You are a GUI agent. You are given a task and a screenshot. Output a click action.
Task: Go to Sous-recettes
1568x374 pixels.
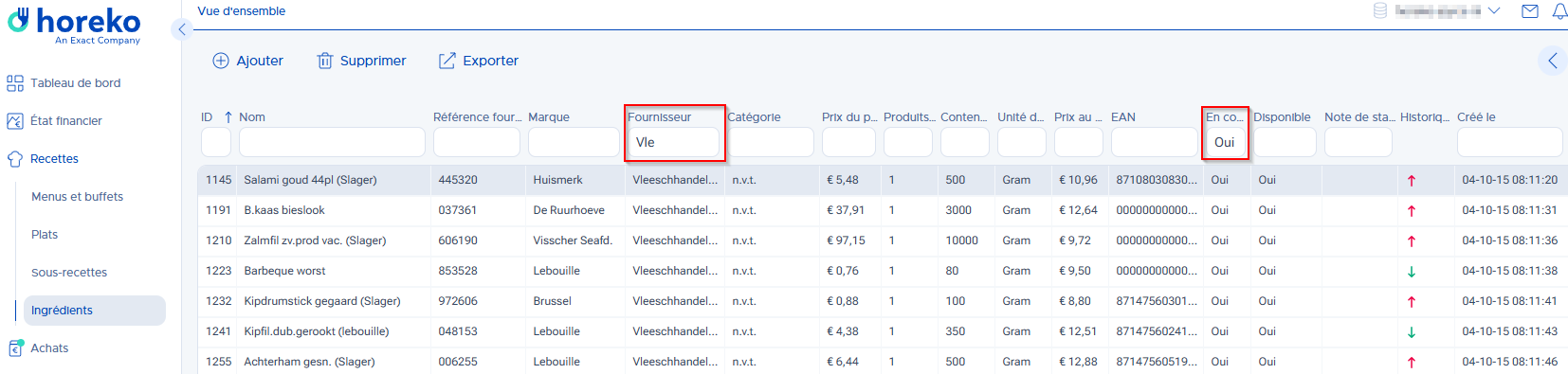[x=69, y=273]
